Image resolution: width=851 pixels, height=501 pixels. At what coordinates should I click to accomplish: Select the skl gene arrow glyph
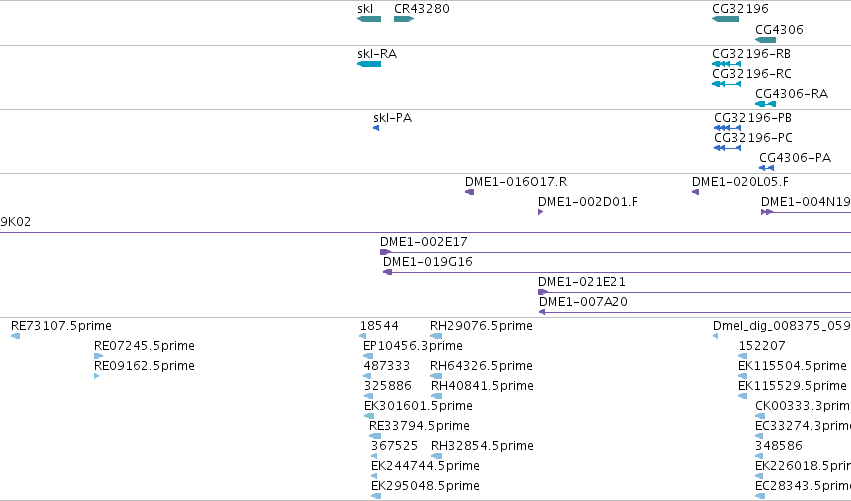(369, 19)
